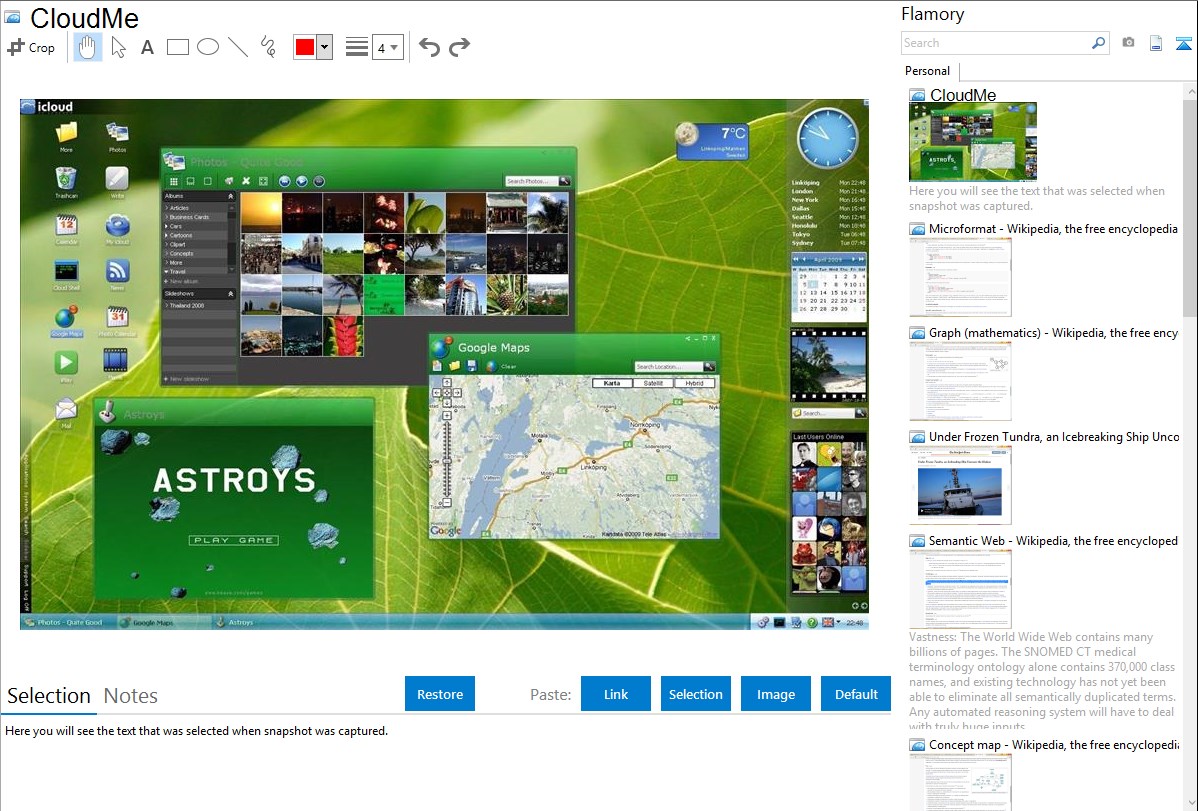Viewport: 1198px width, 811px height.
Task: Click the Paste Image button
Action: tap(776, 694)
